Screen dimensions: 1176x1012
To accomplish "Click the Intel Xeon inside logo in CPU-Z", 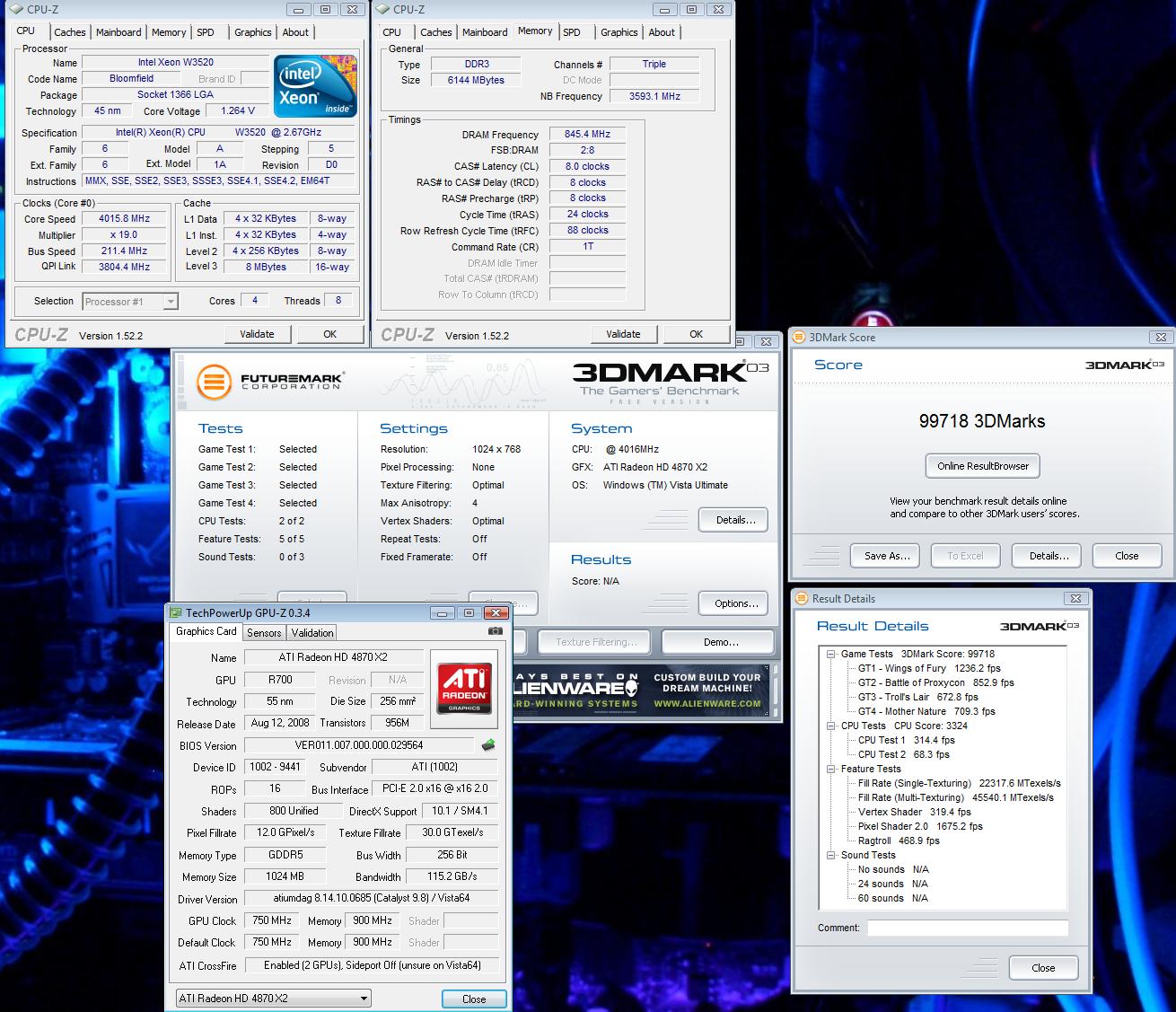I will [x=315, y=86].
